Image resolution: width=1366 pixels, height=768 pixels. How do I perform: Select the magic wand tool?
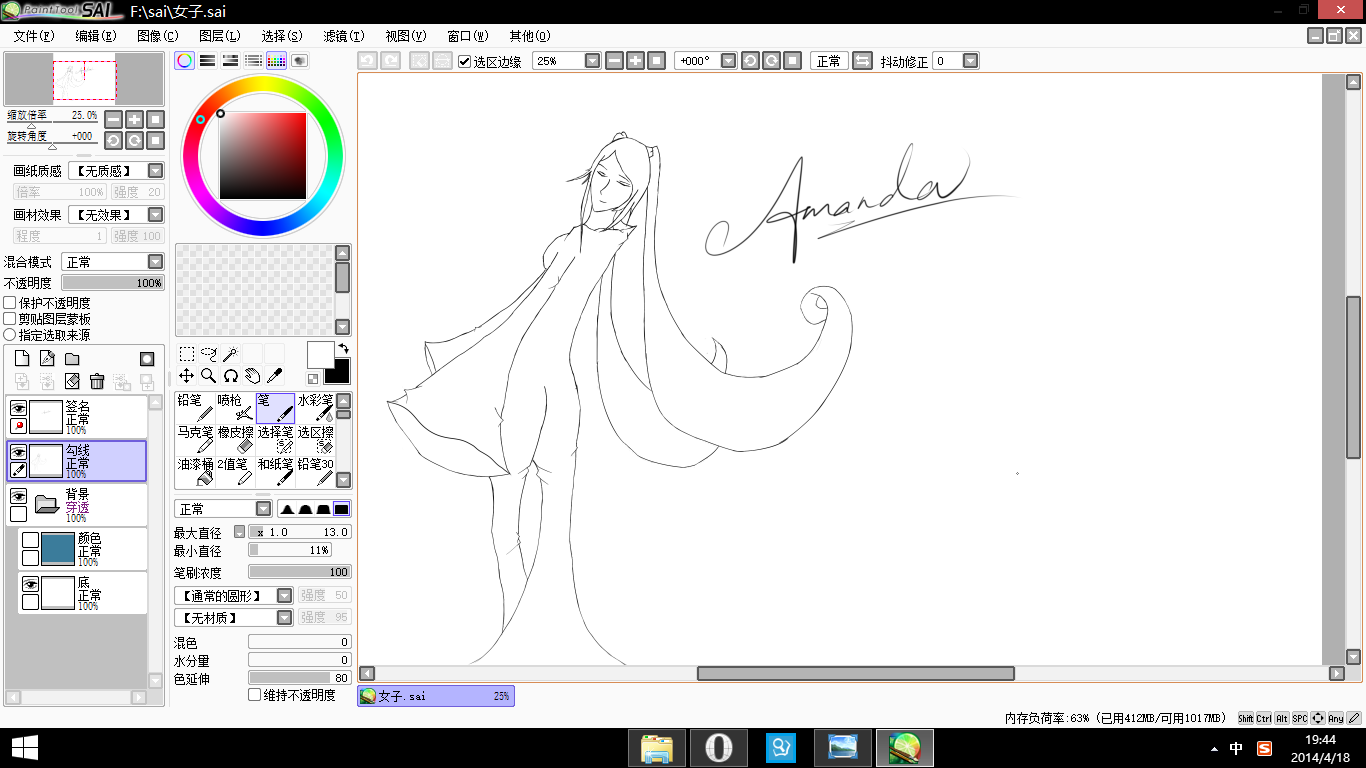pyautogui.click(x=230, y=354)
